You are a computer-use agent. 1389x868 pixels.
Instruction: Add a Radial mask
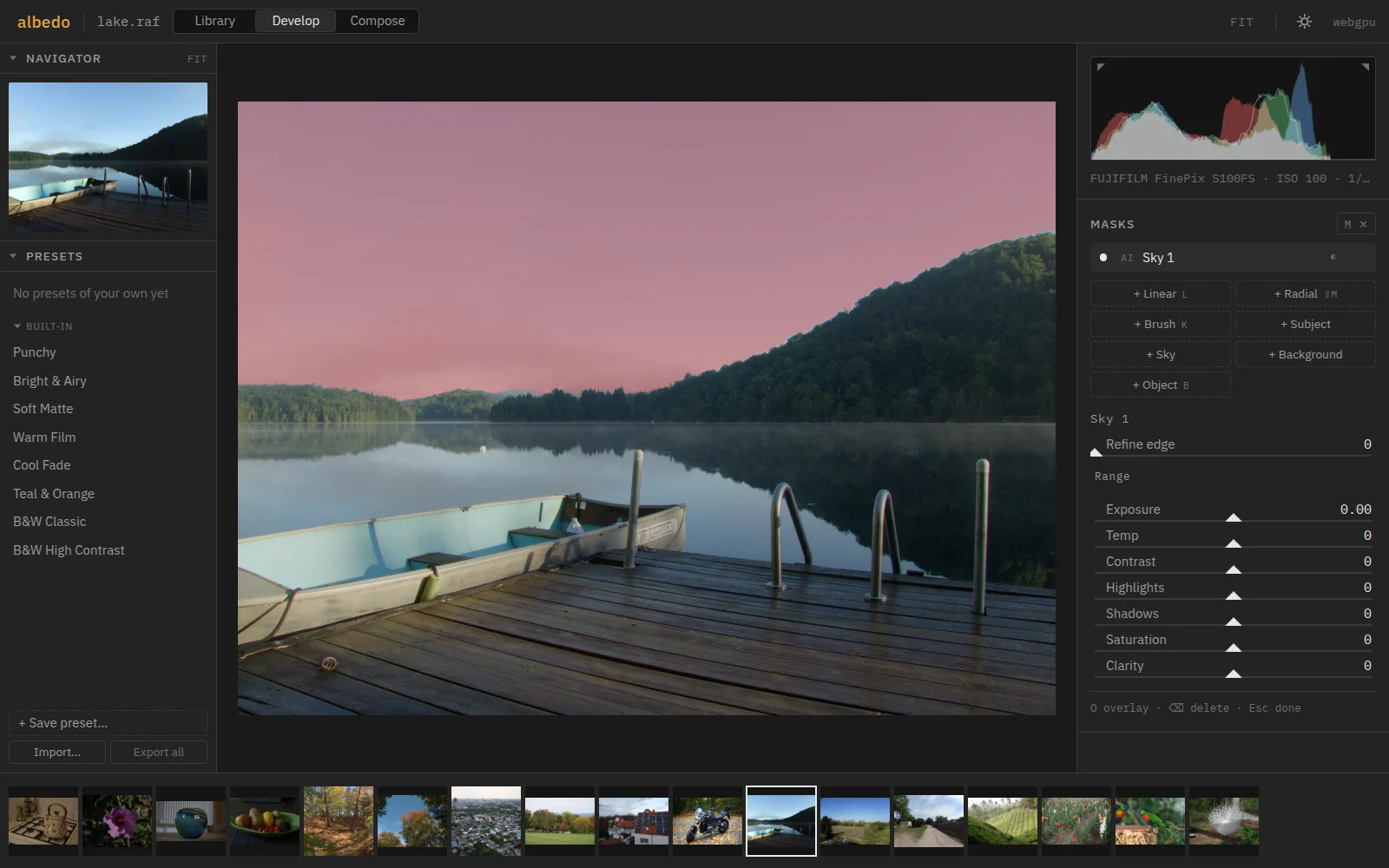[x=1305, y=294]
